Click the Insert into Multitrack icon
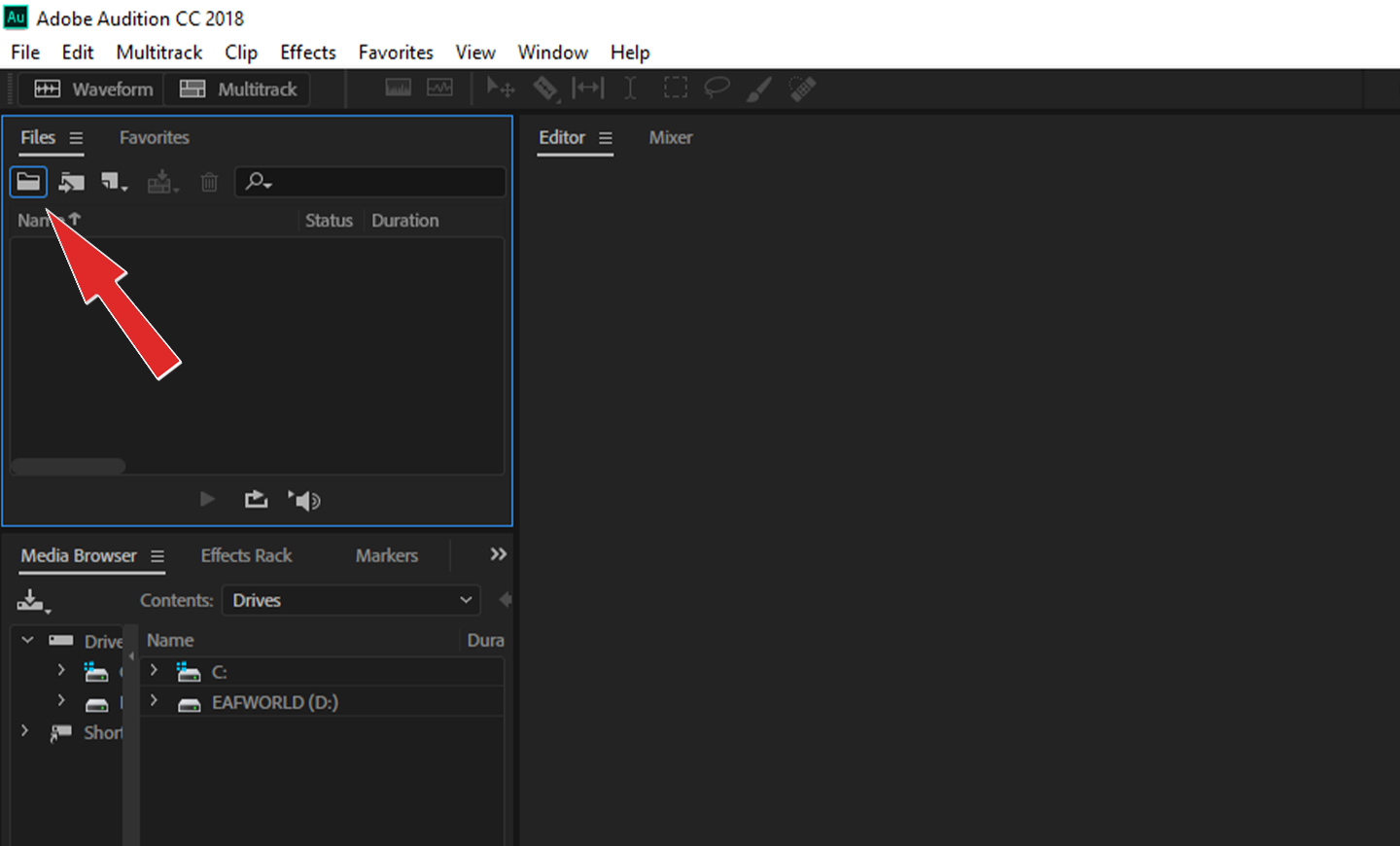 [161, 182]
